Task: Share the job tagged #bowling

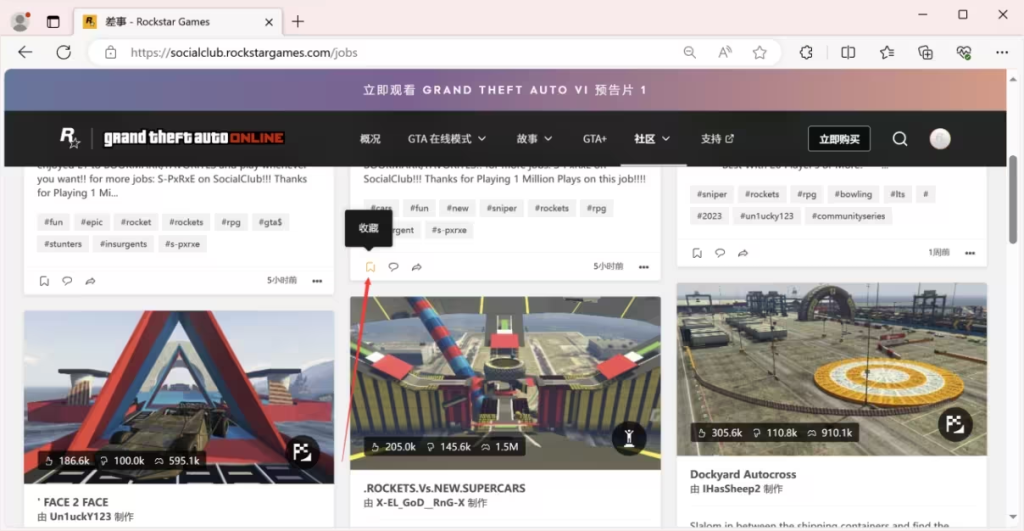Action: (743, 253)
